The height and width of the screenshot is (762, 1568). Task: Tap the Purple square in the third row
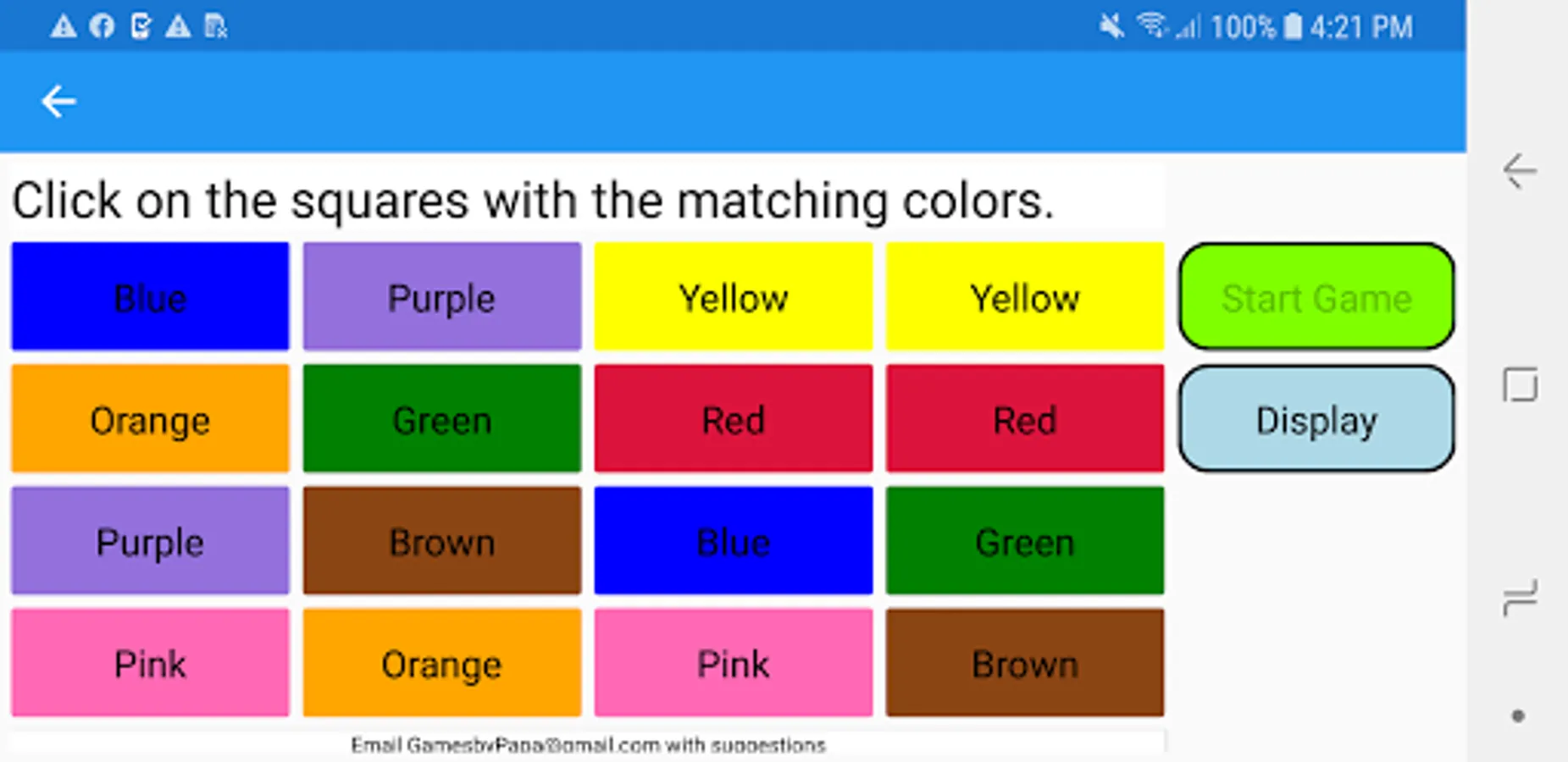(150, 540)
